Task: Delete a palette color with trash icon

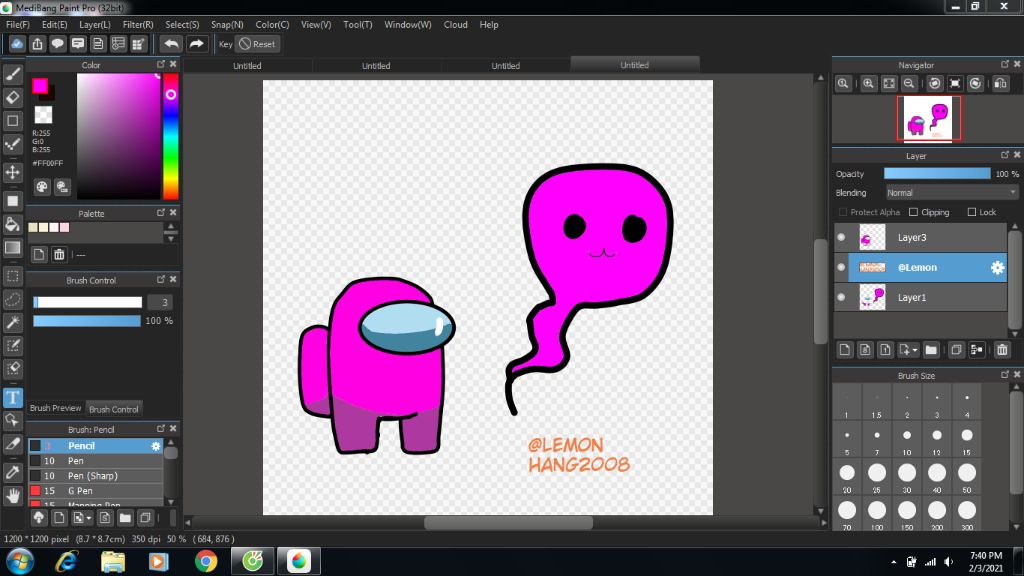Action: (x=59, y=255)
